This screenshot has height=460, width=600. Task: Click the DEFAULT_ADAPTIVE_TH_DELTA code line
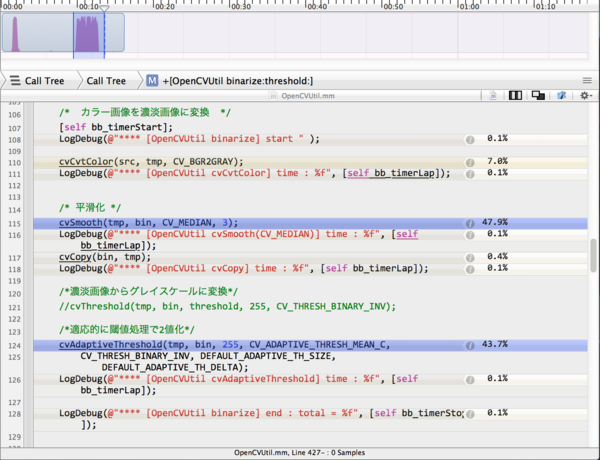click(175, 368)
